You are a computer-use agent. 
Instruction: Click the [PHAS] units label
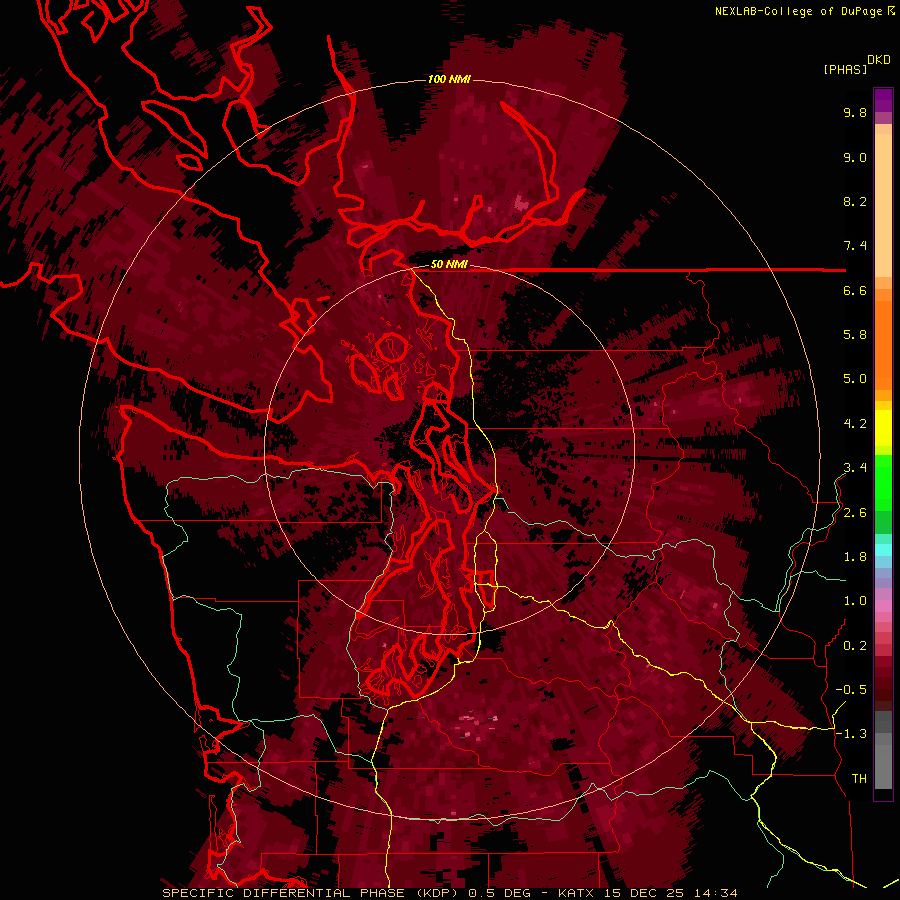tap(845, 69)
